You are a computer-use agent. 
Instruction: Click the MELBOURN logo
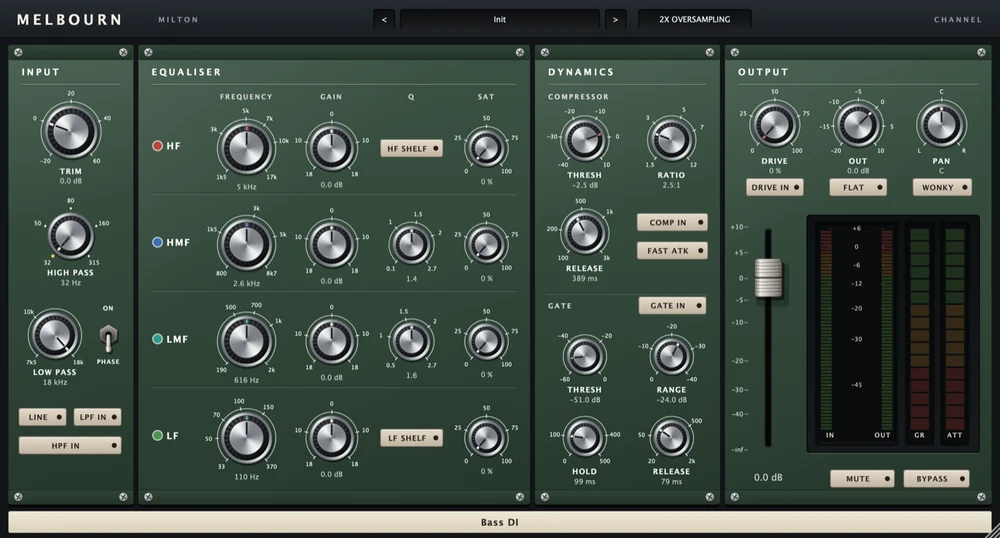(70, 20)
